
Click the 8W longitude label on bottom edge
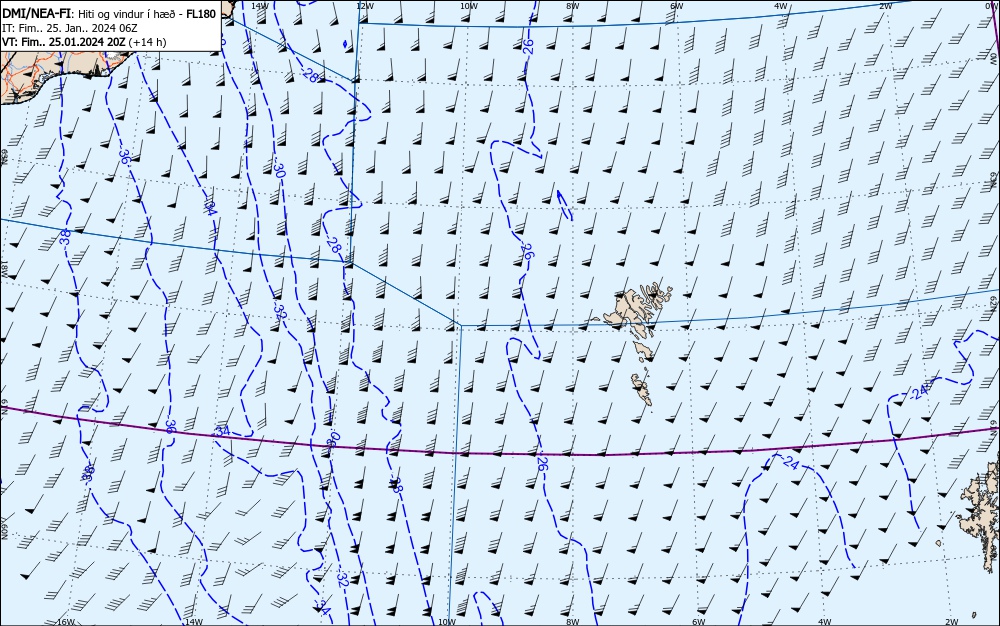click(573, 622)
